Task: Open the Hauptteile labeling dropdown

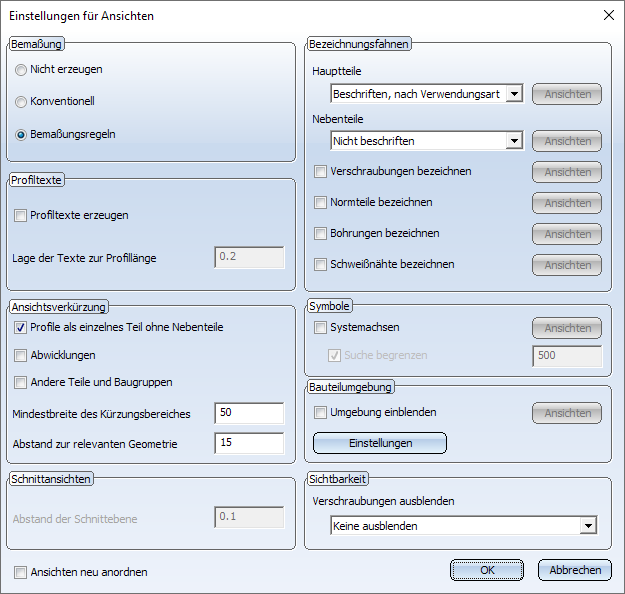Action: click(x=514, y=94)
